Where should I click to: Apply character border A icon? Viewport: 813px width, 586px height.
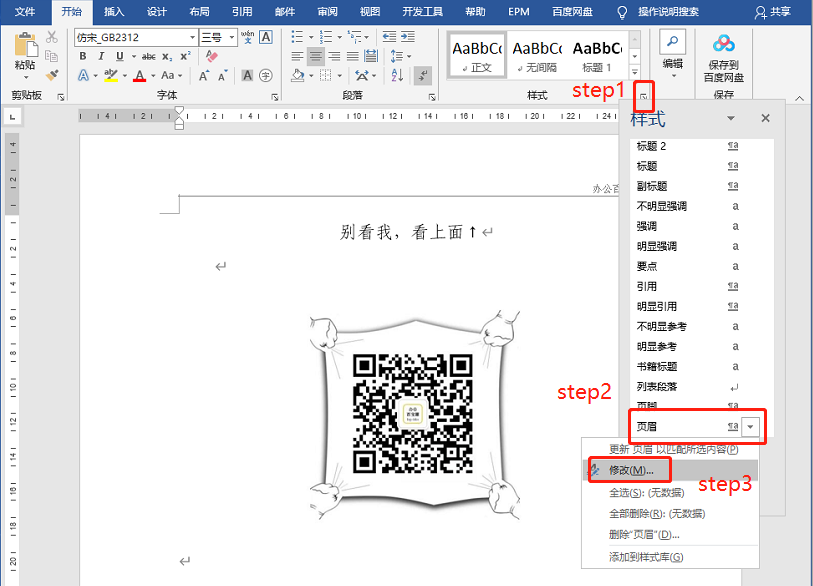pyautogui.click(x=266, y=37)
